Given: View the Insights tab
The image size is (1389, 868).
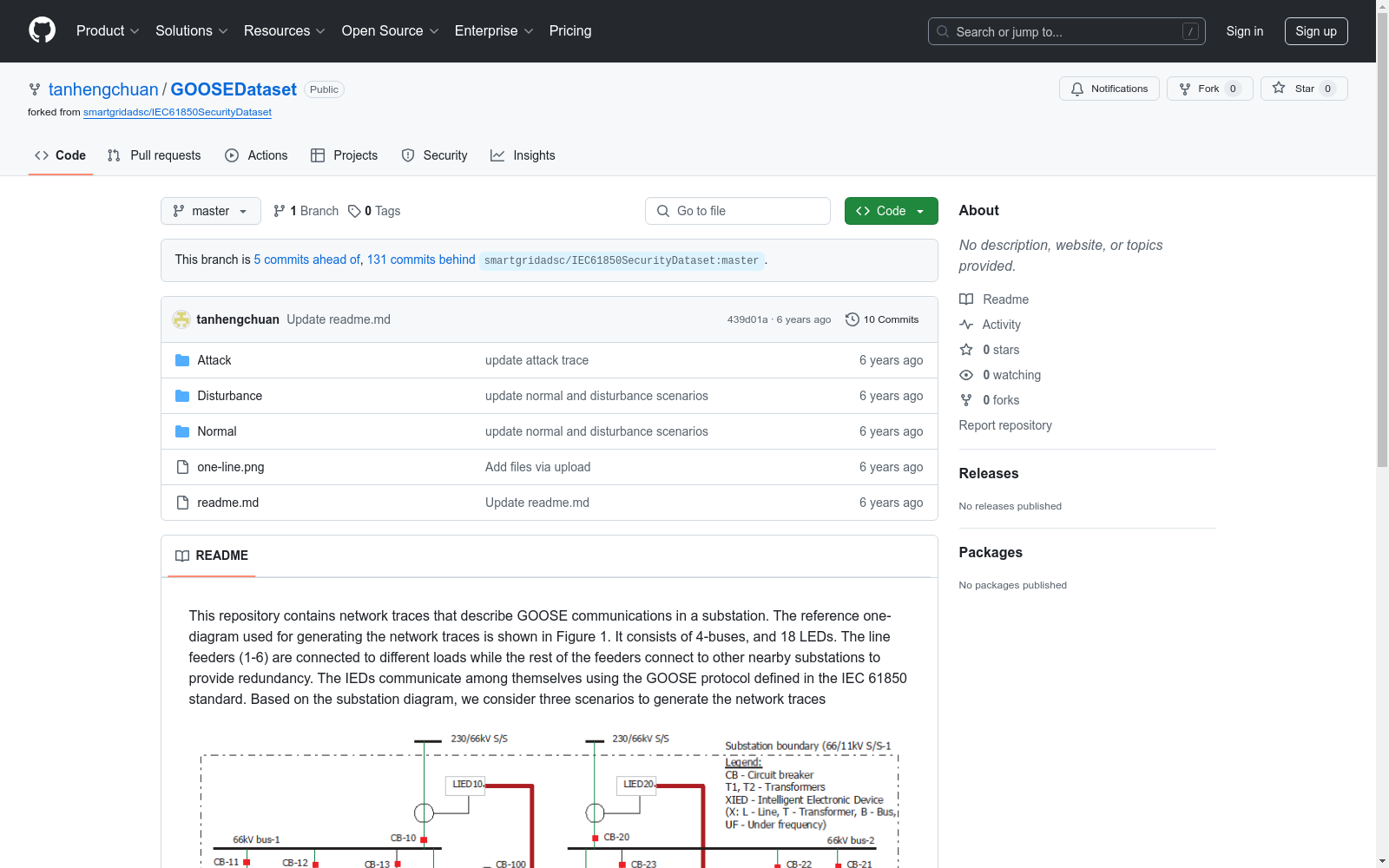Looking at the screenshot, I should click(523, 155).
